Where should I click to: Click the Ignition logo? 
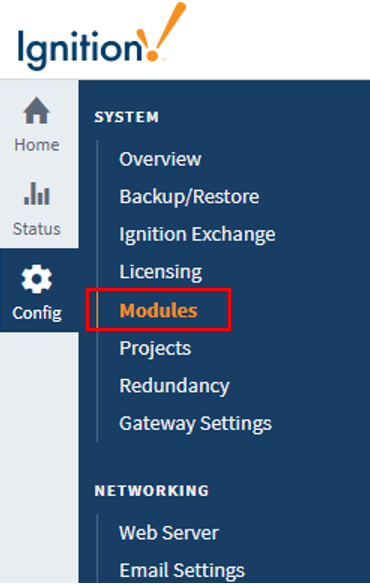(102, 37)
